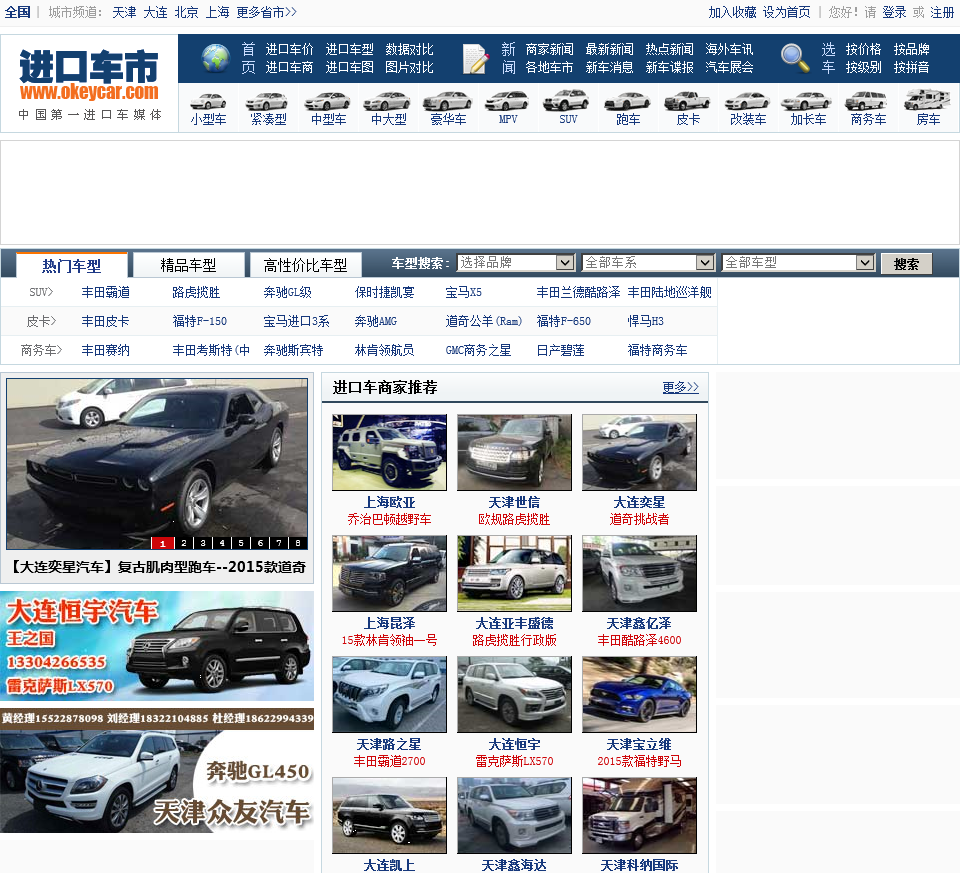Image resolution: width=960 pixels, height=873 pixels.
Task: Click the globe home icon
Action: pos(216,58)
